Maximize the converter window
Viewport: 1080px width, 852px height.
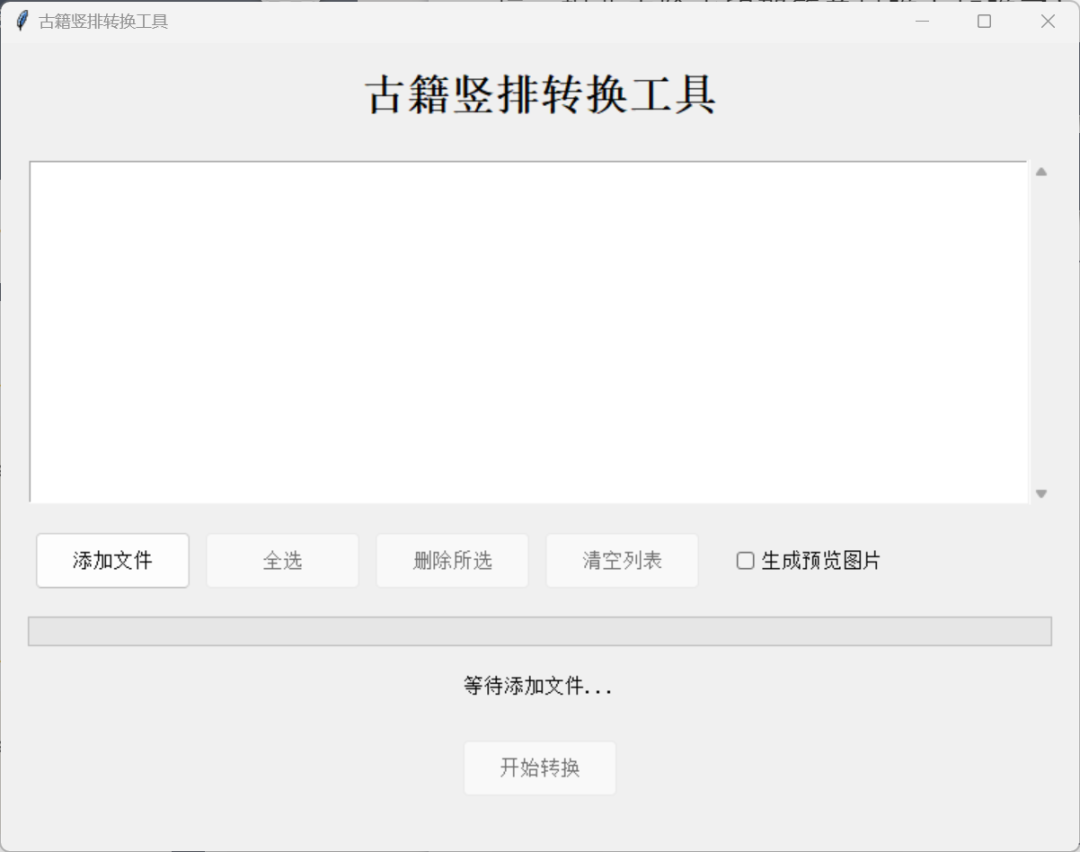click(984, 20)
